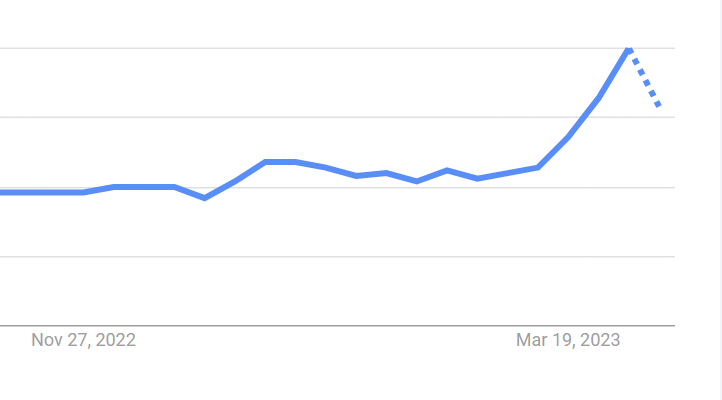Click where the line first rises after the flat start
Viewport: 722px width, 400px height.
click(x=83, y=192)
